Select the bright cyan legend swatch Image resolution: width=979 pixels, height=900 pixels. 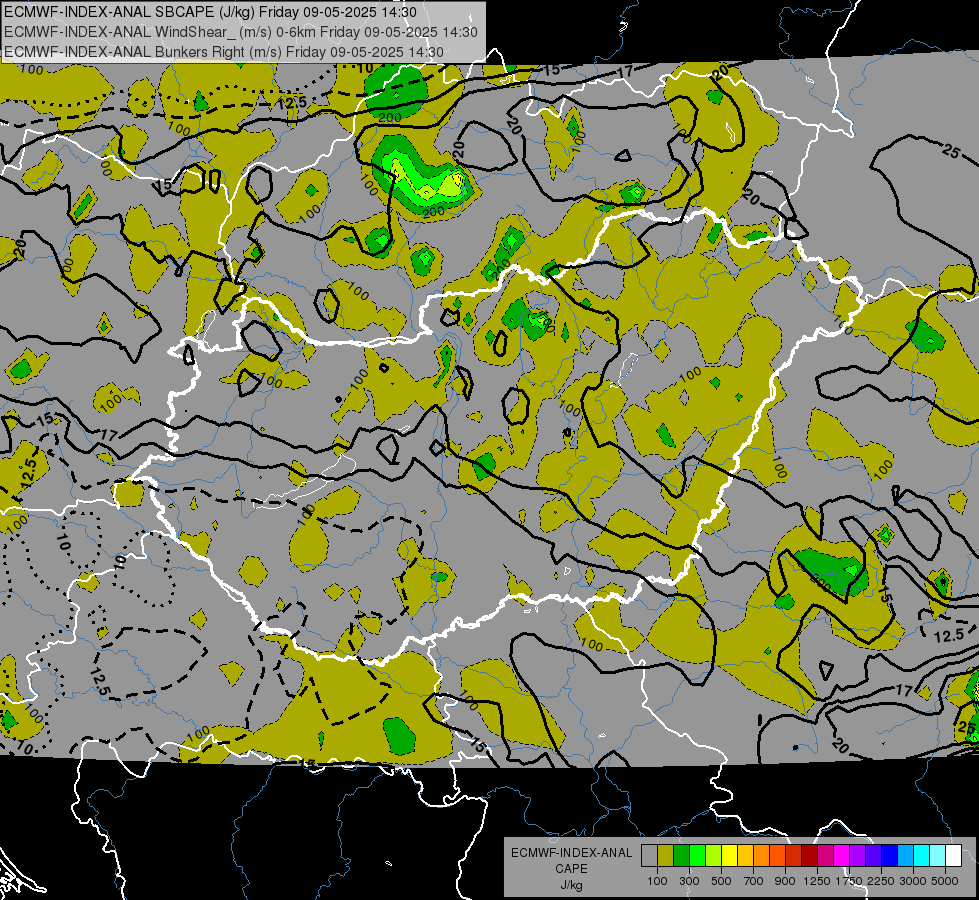point(922,856)
